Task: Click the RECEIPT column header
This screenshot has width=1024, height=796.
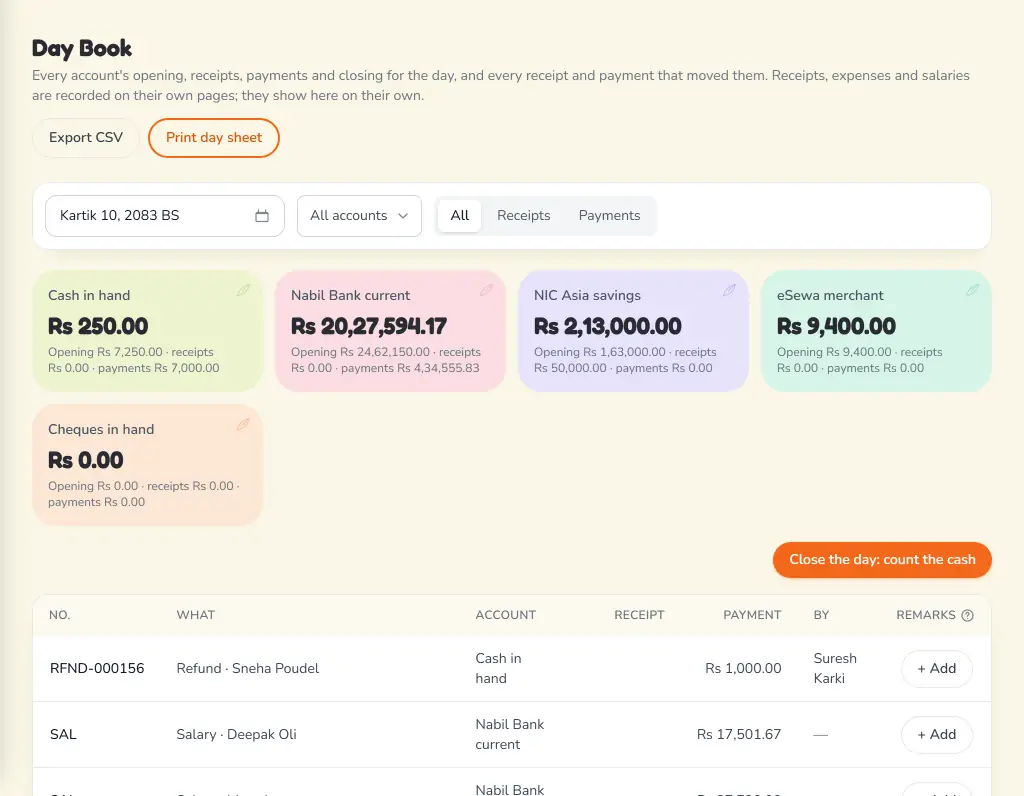Action: tap(639, 615)
